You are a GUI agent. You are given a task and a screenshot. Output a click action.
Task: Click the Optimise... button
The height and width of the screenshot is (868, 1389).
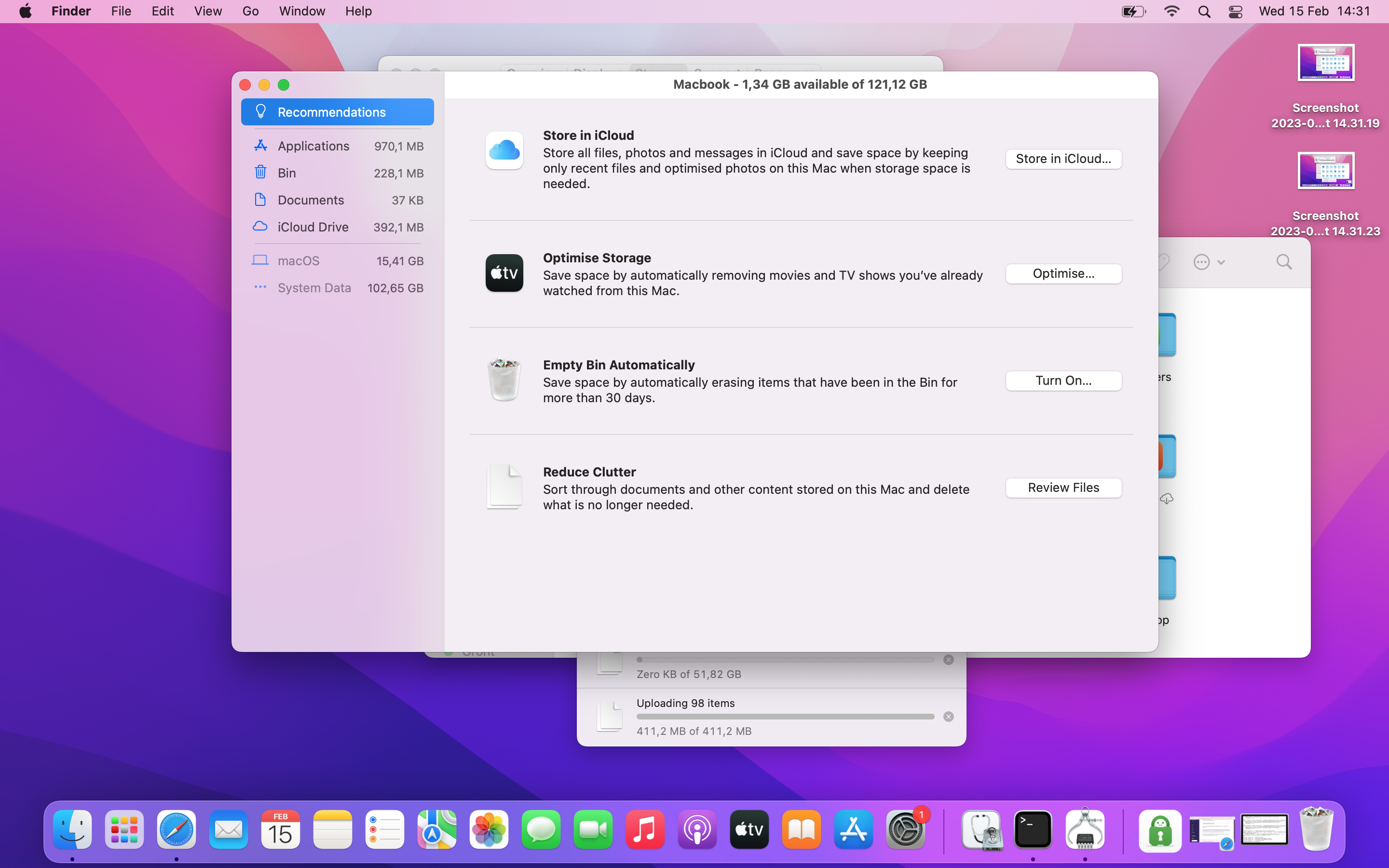pyautogui.click(x=1063, y=274)
